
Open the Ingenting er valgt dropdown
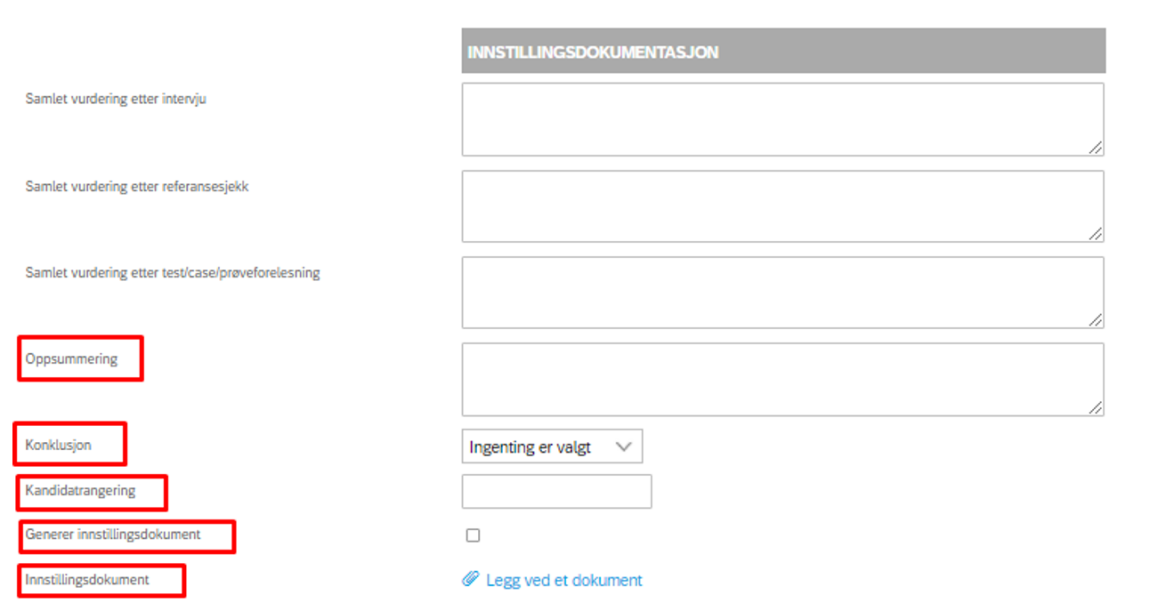tap(552, 447)
